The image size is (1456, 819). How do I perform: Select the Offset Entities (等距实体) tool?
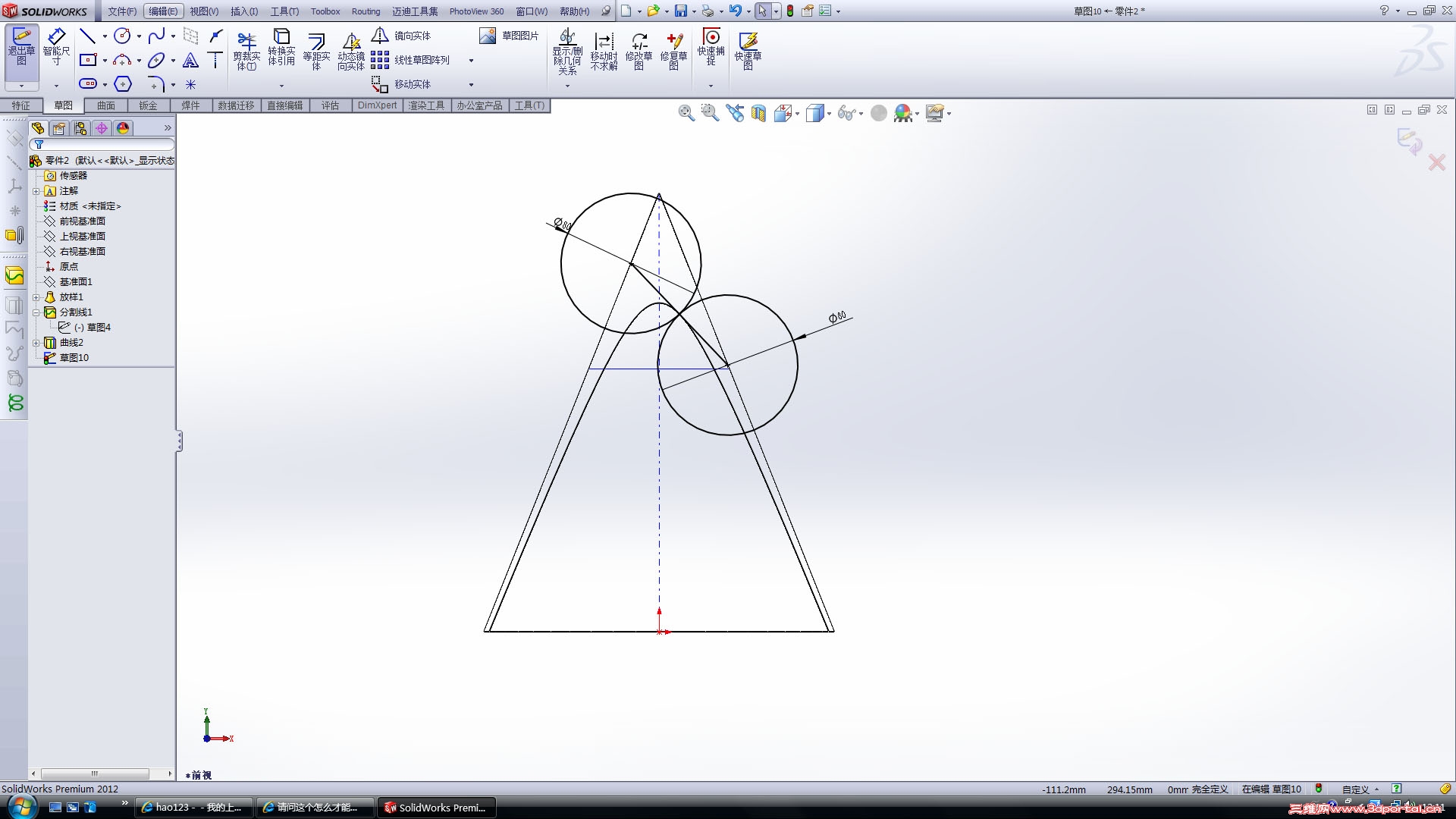click(x=316, y=49)
